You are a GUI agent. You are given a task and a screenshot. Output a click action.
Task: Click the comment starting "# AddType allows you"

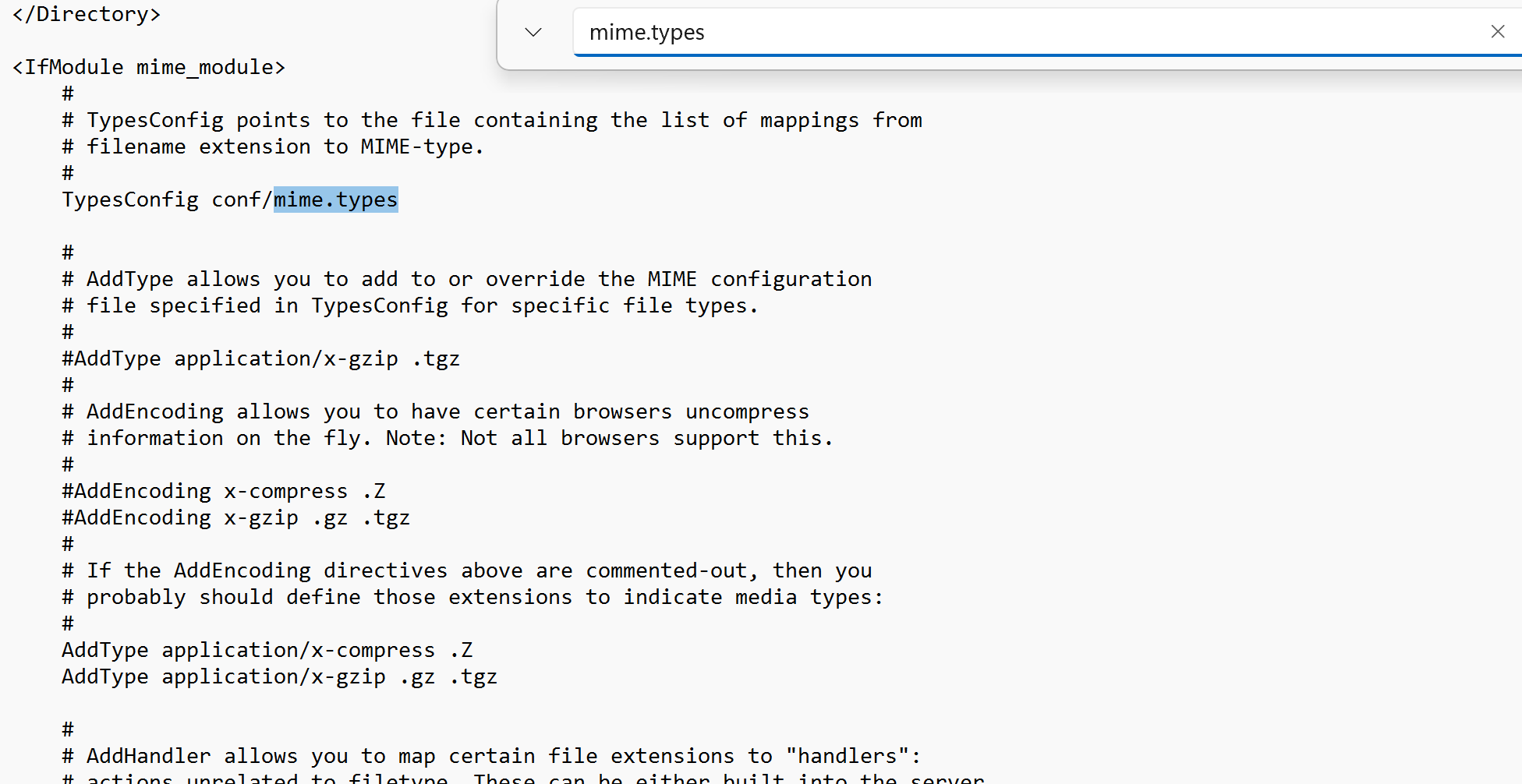tap(467, 279)
